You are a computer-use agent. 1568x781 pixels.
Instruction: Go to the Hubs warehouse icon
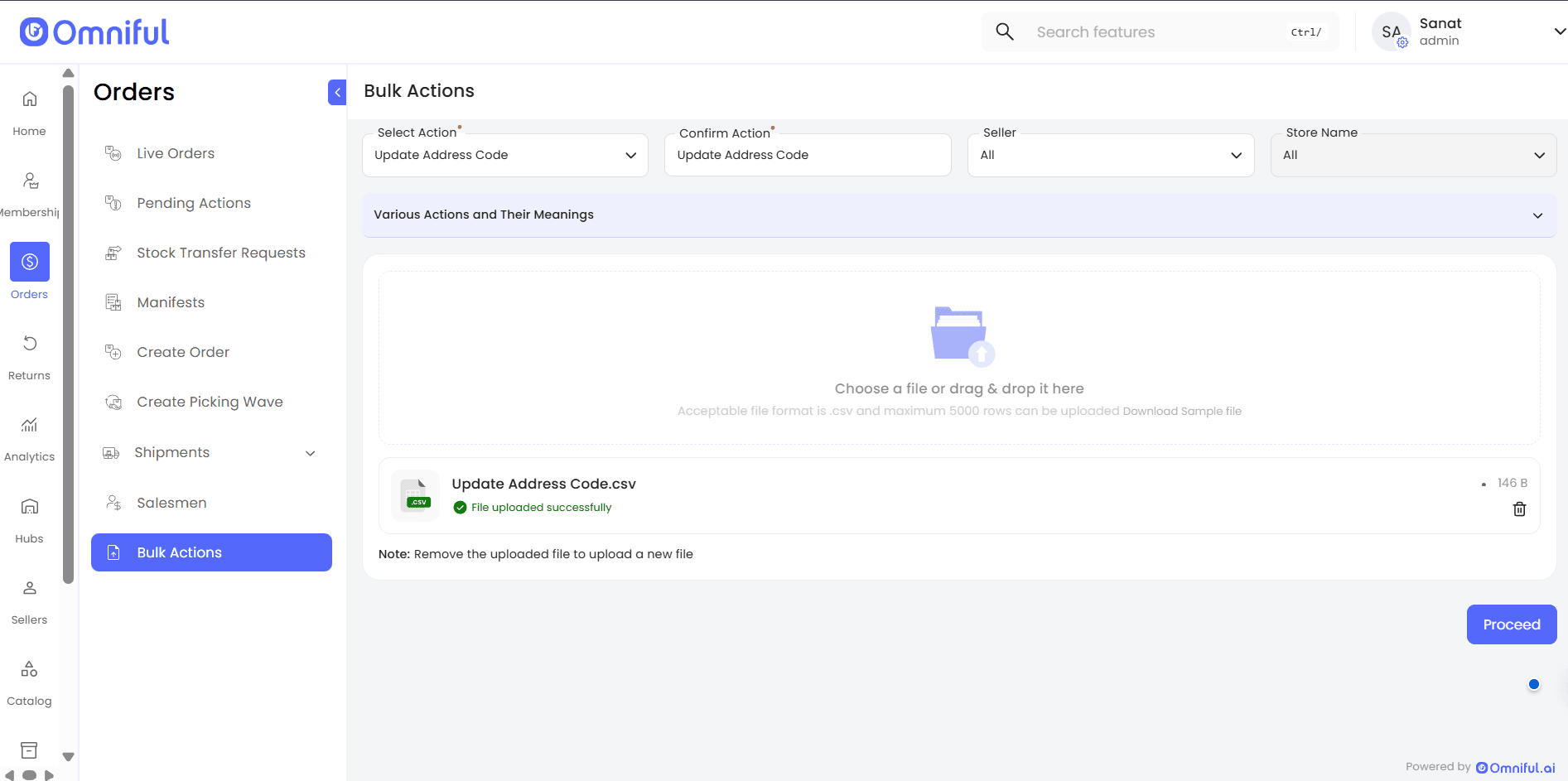pyautogui.click(x=30, y=507)
